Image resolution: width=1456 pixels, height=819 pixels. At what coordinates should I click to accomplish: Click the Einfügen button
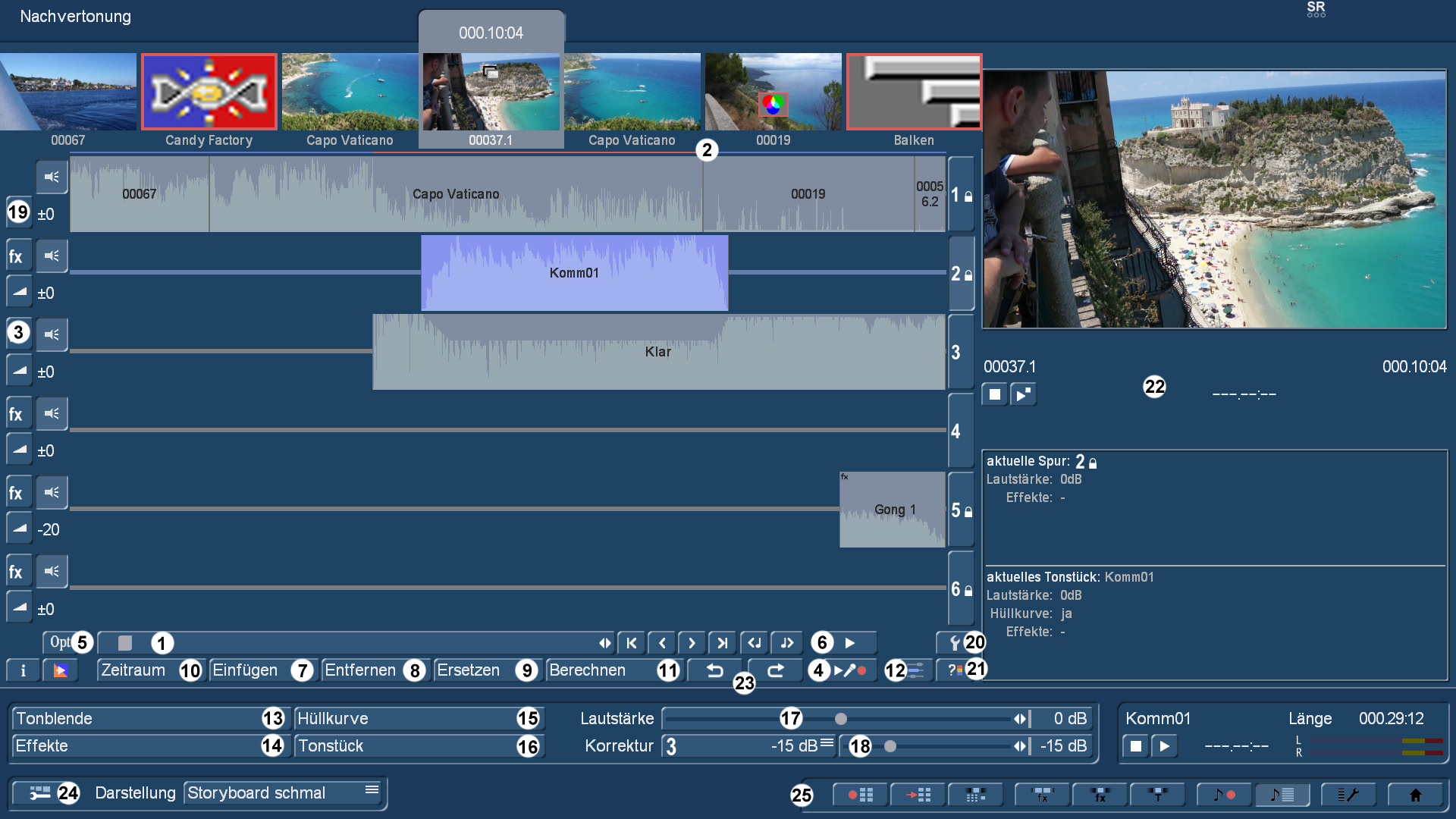click(x=246, y=670)
